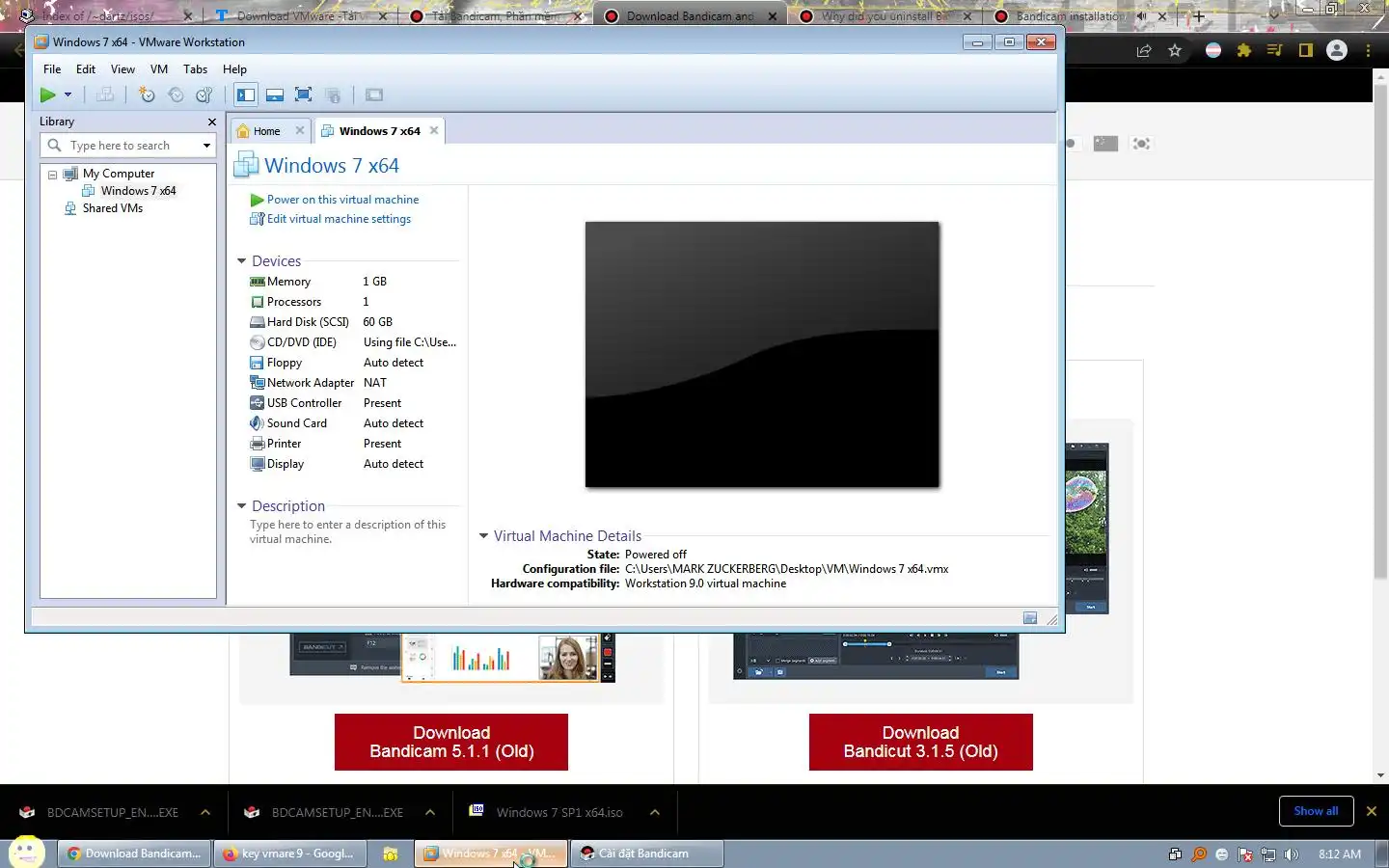Click the console view icon on toolbar

pos(374,95)
